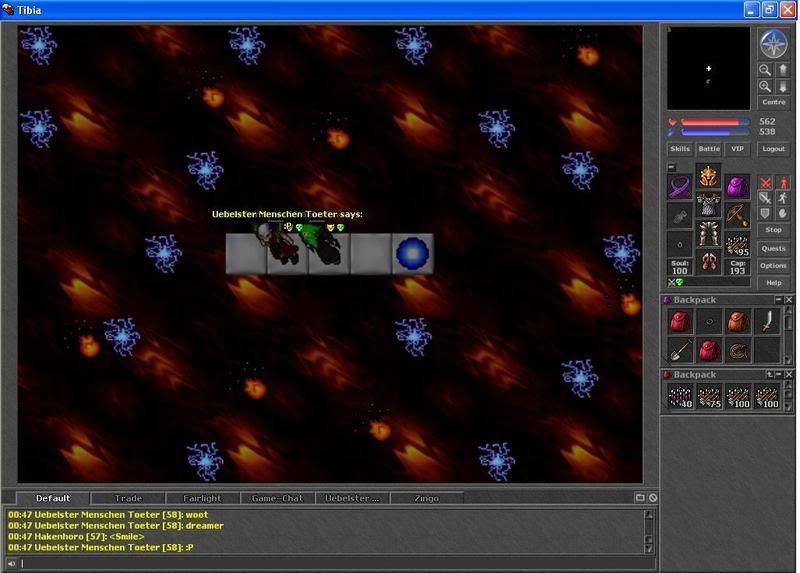
Task: Open the Uebelster private chat tab
Action: coord(352,498)
